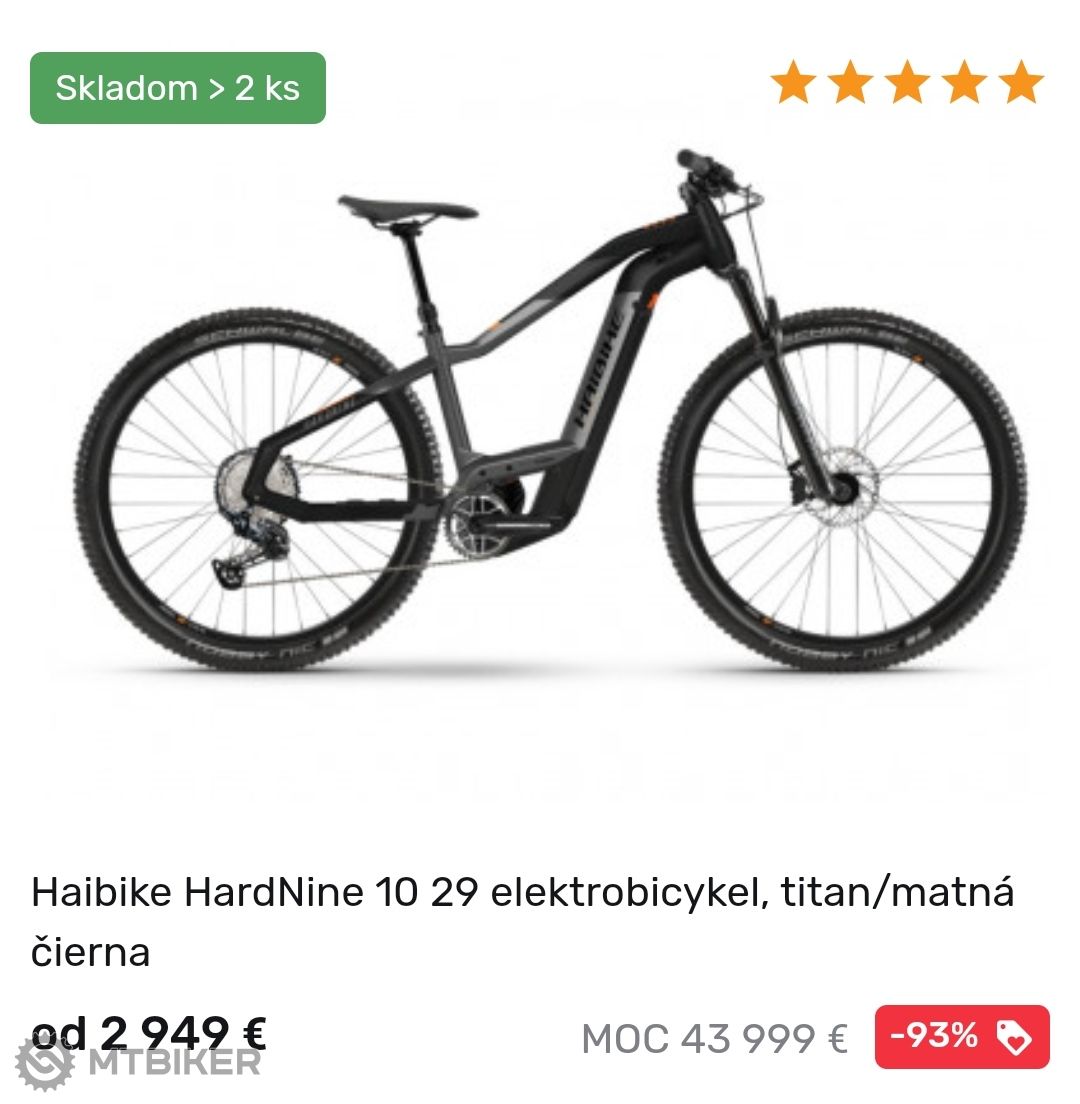Click the -93% discount badge

[962, 1036]
